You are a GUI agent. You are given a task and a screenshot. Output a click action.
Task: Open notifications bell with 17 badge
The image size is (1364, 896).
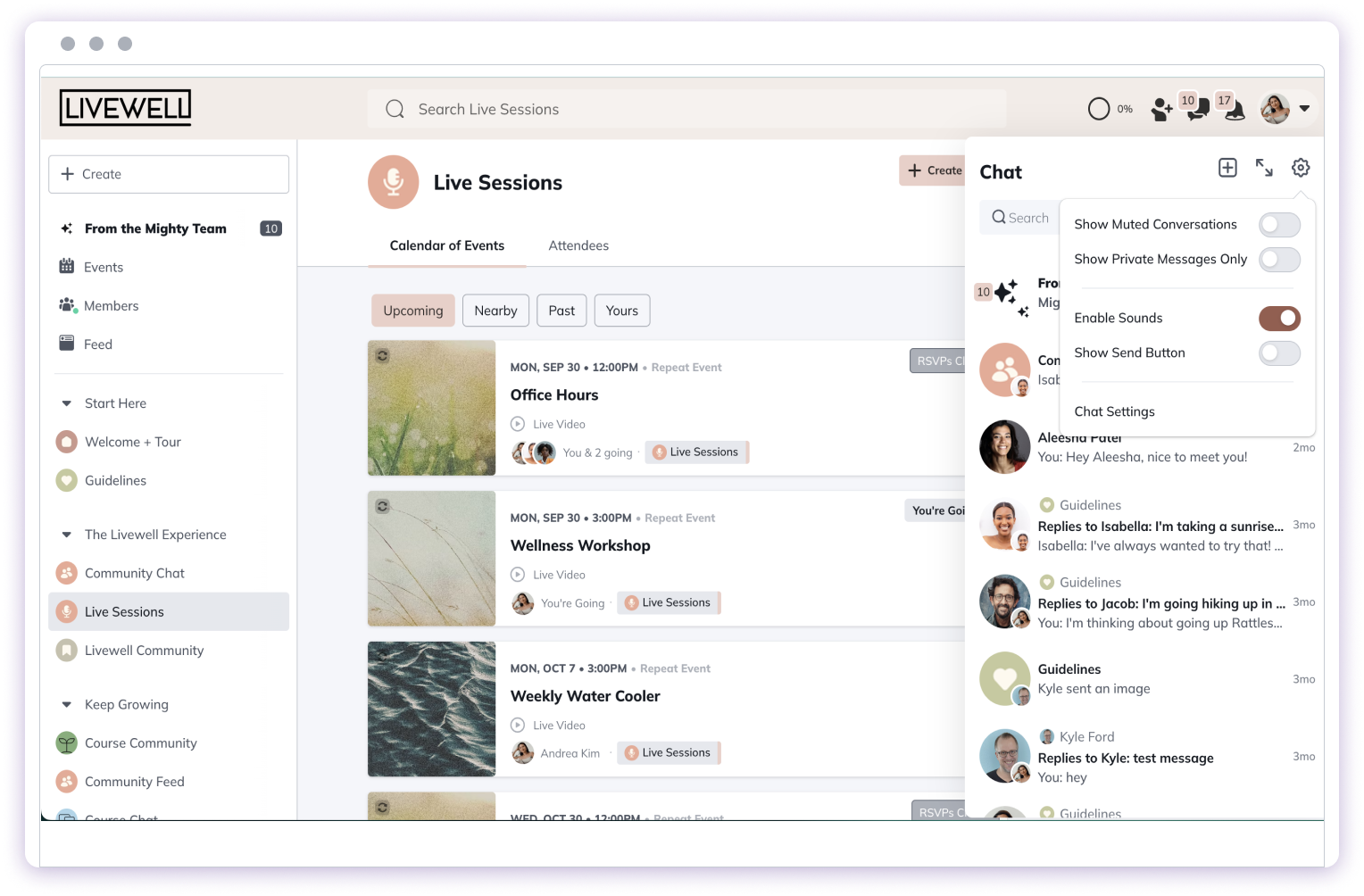point(1234,109)
